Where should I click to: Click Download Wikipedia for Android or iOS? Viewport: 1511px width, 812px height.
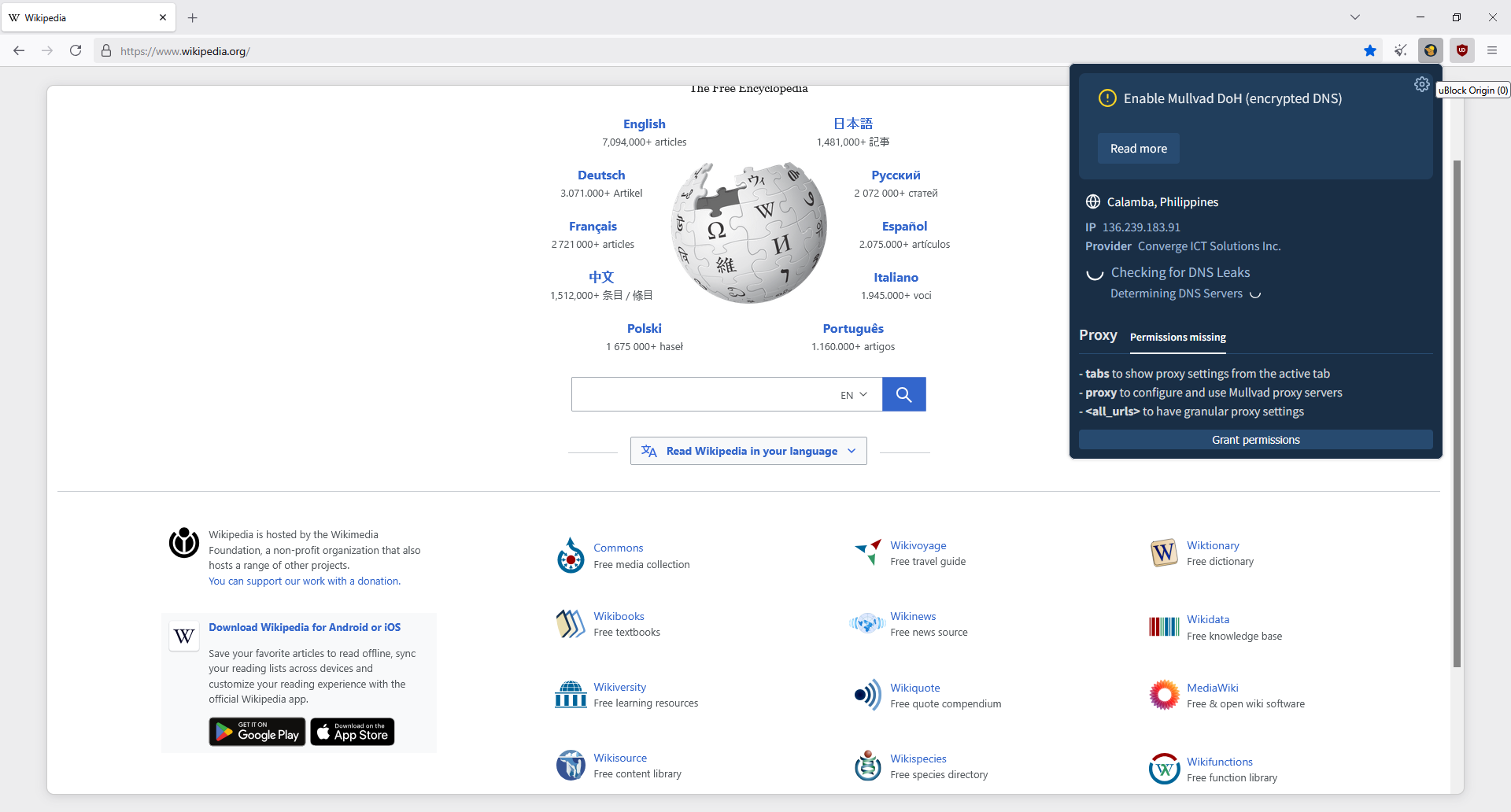[305, 627]
